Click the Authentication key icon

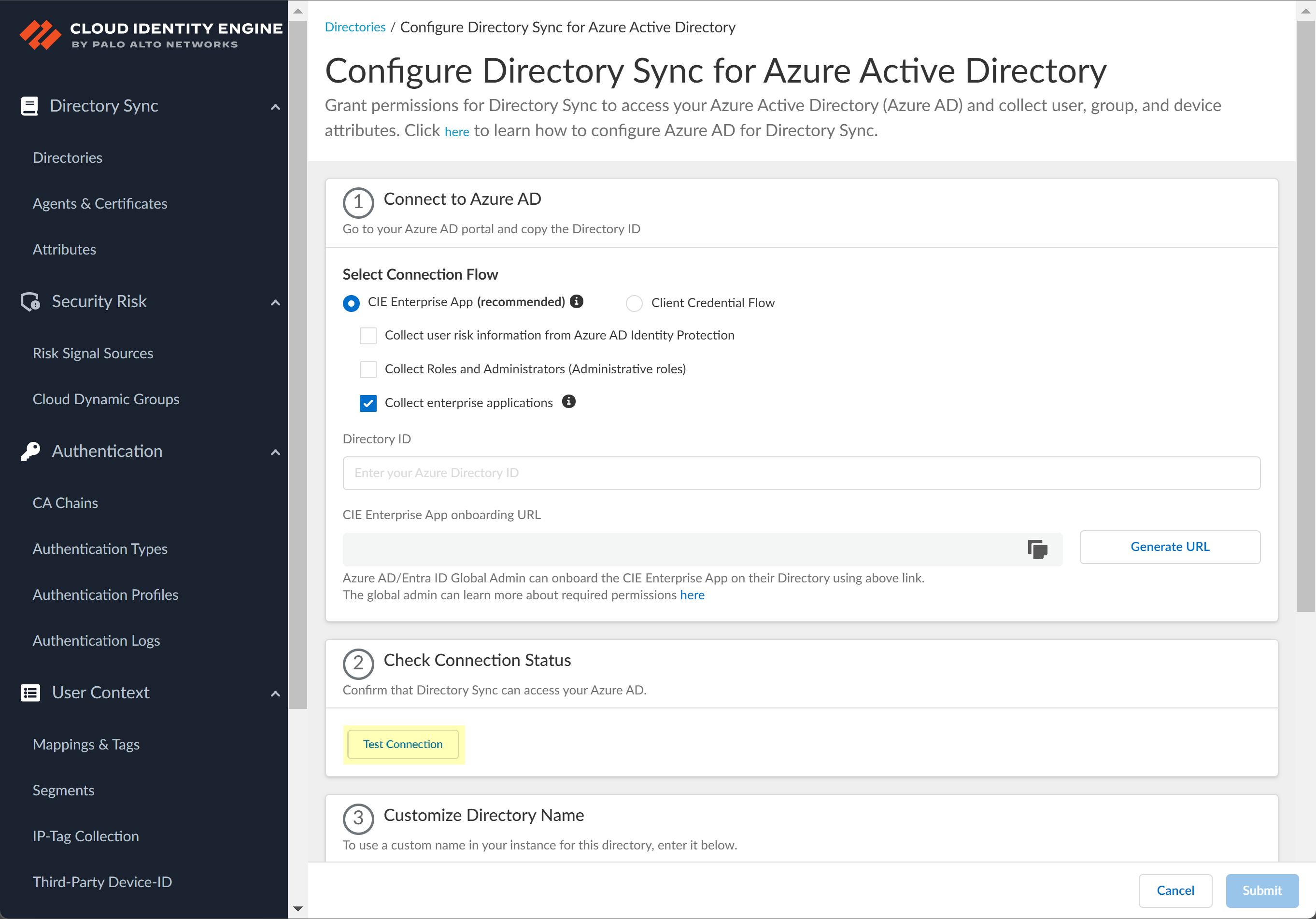[x=30, y=451]
